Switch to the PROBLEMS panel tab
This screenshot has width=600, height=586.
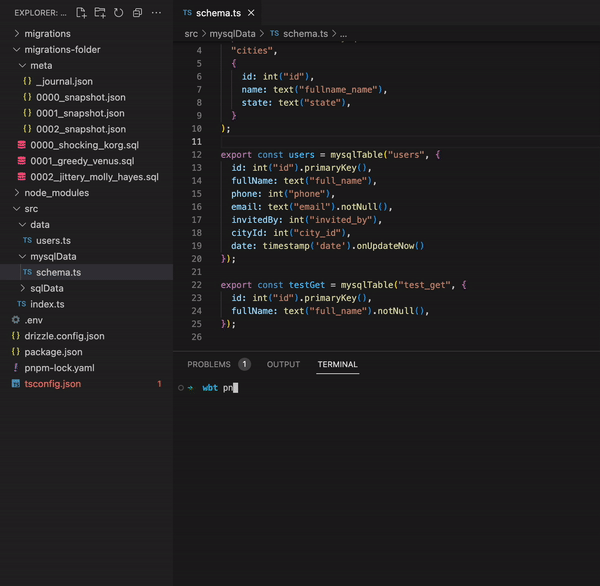[209, 365]
